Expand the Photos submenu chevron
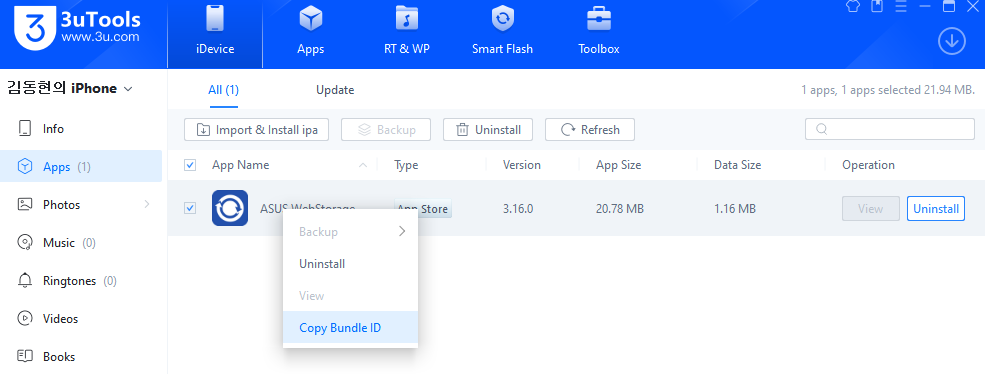 (x=147, y=204)
